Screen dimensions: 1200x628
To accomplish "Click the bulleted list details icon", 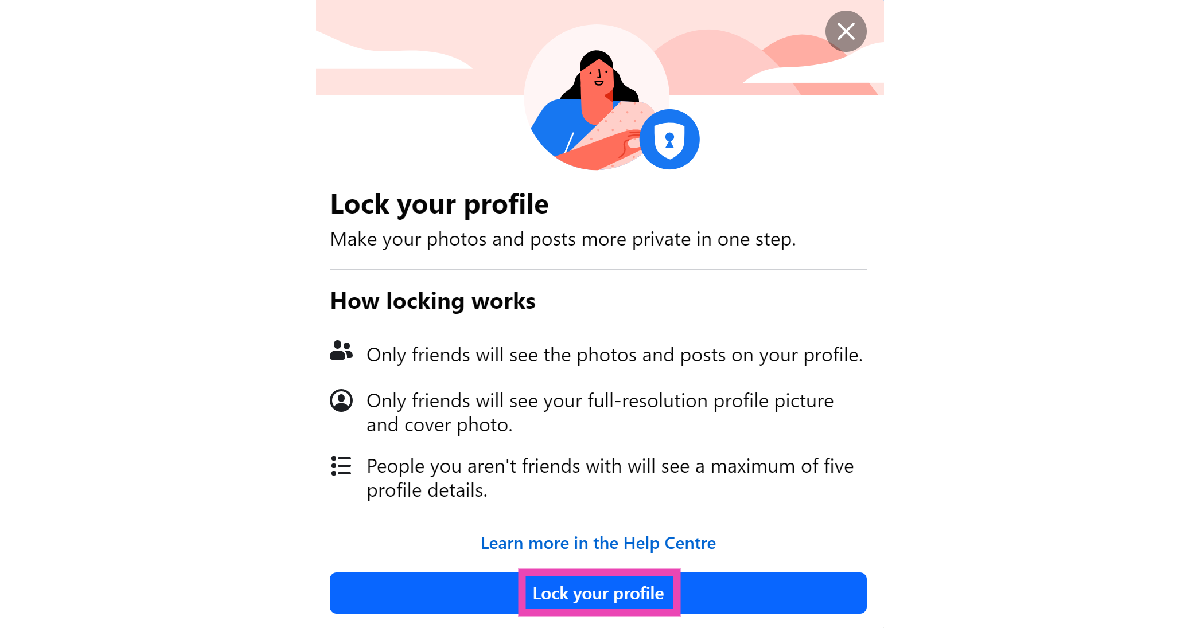I will coord(341,466).
